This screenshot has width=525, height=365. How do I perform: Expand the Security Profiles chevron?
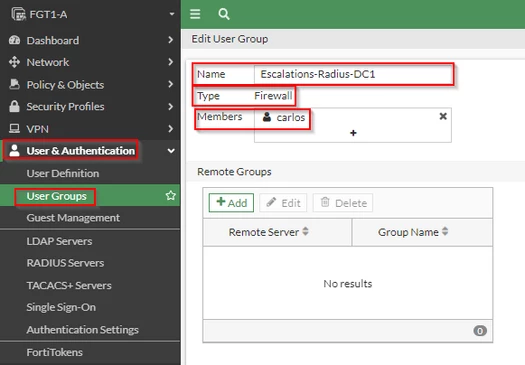(170, 106)
